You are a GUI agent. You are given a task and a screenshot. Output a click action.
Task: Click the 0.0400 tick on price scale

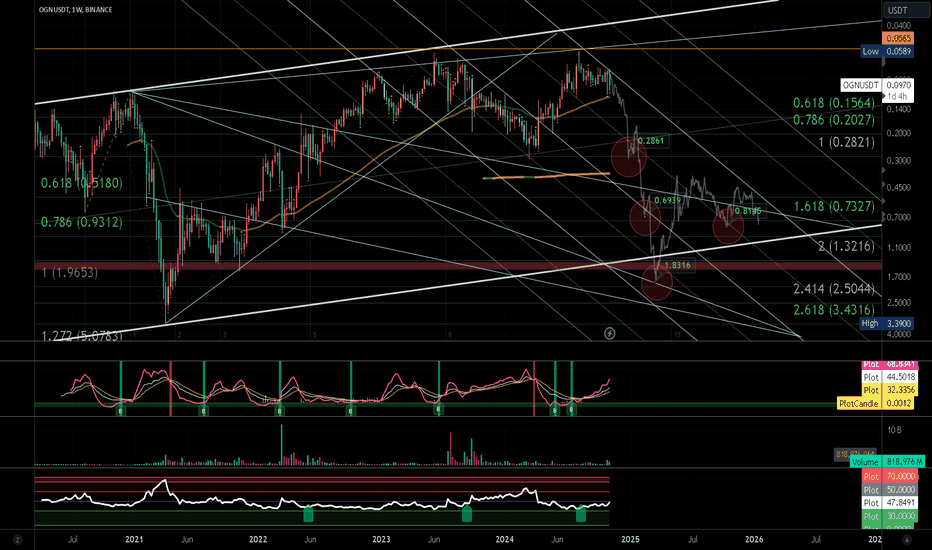click(898, 26)
